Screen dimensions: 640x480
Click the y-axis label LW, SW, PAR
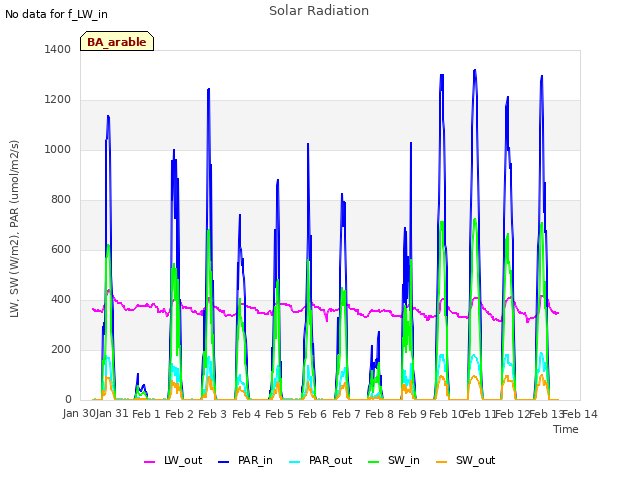tap(14, 229)
